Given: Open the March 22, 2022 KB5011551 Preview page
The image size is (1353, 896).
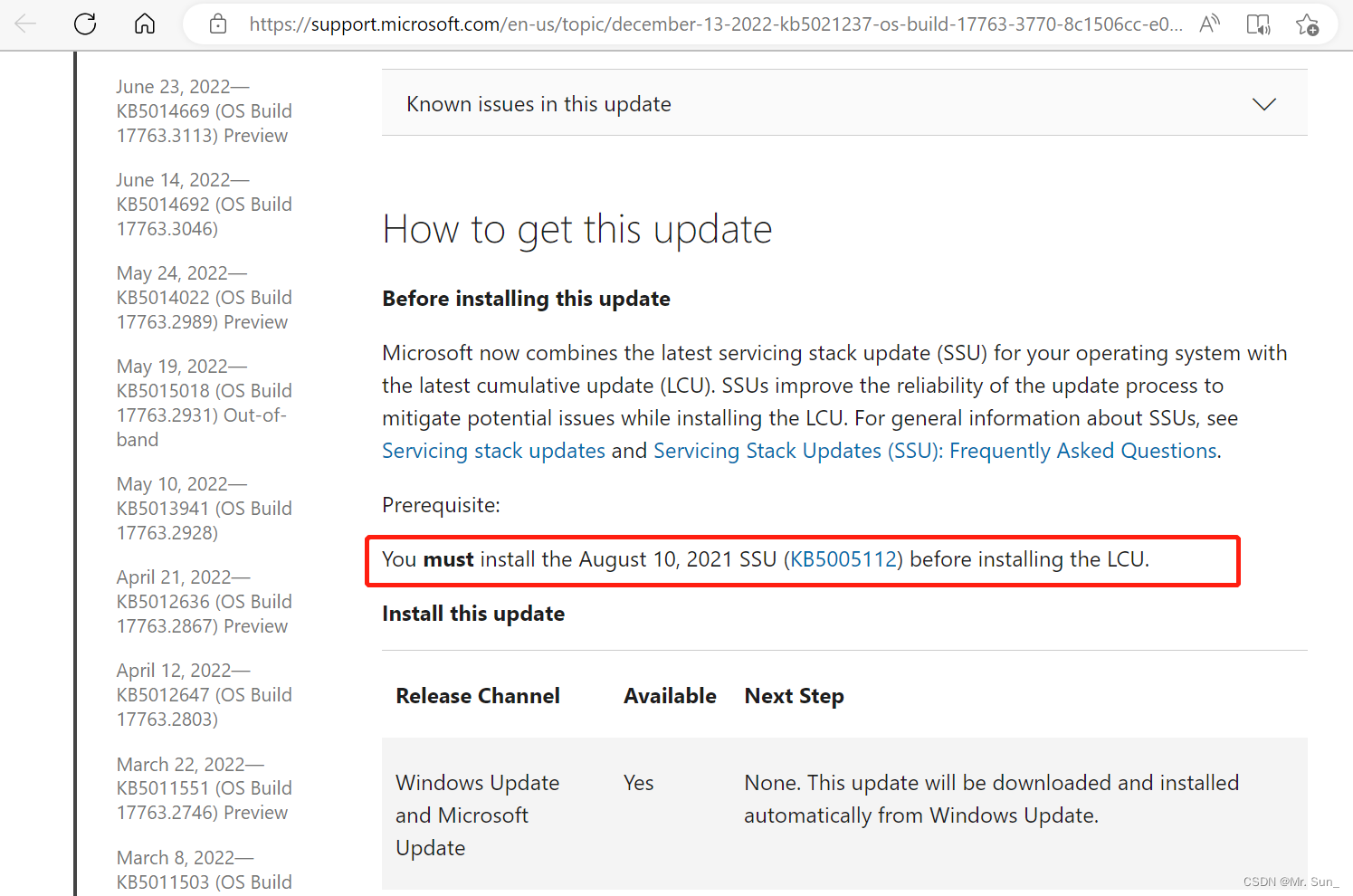Looking at the screenshot, I should (204, 787).
